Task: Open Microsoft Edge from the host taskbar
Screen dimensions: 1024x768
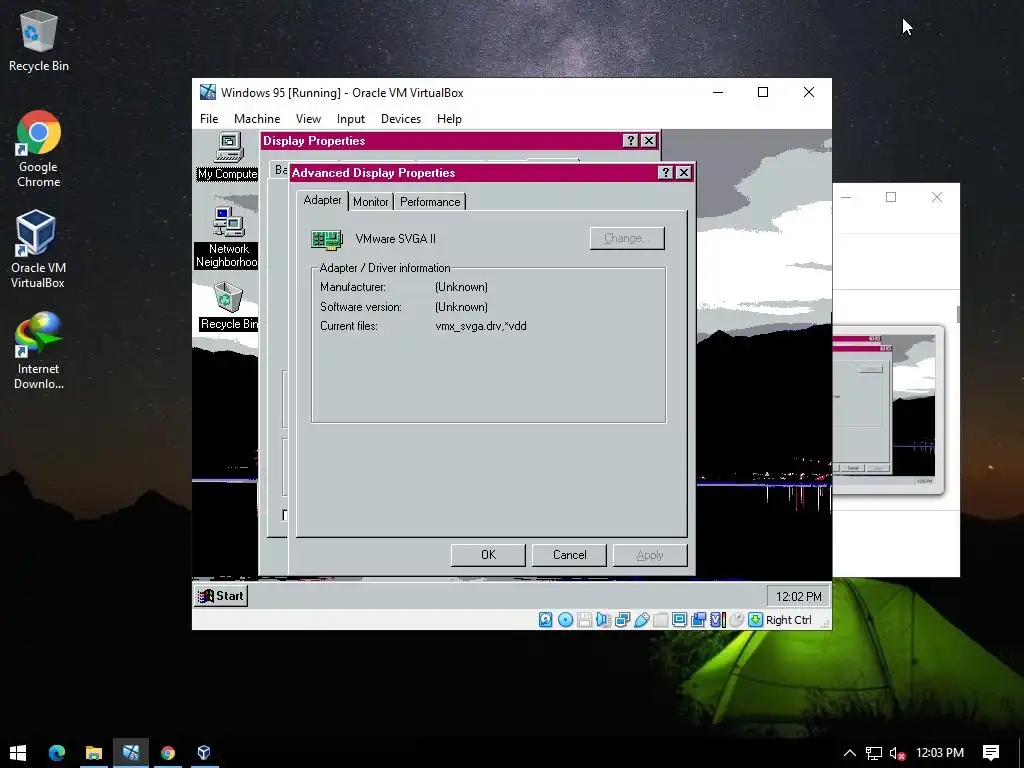Action: click(57, 752)
